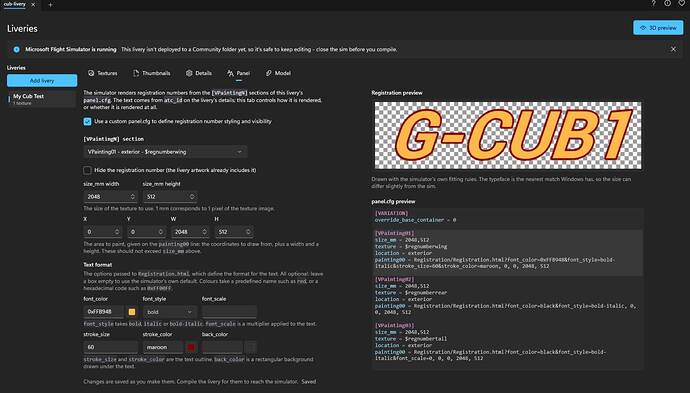This screenshot has width=690, height=393.
Task: Click the stroke_size field
Action: [110, 347]
